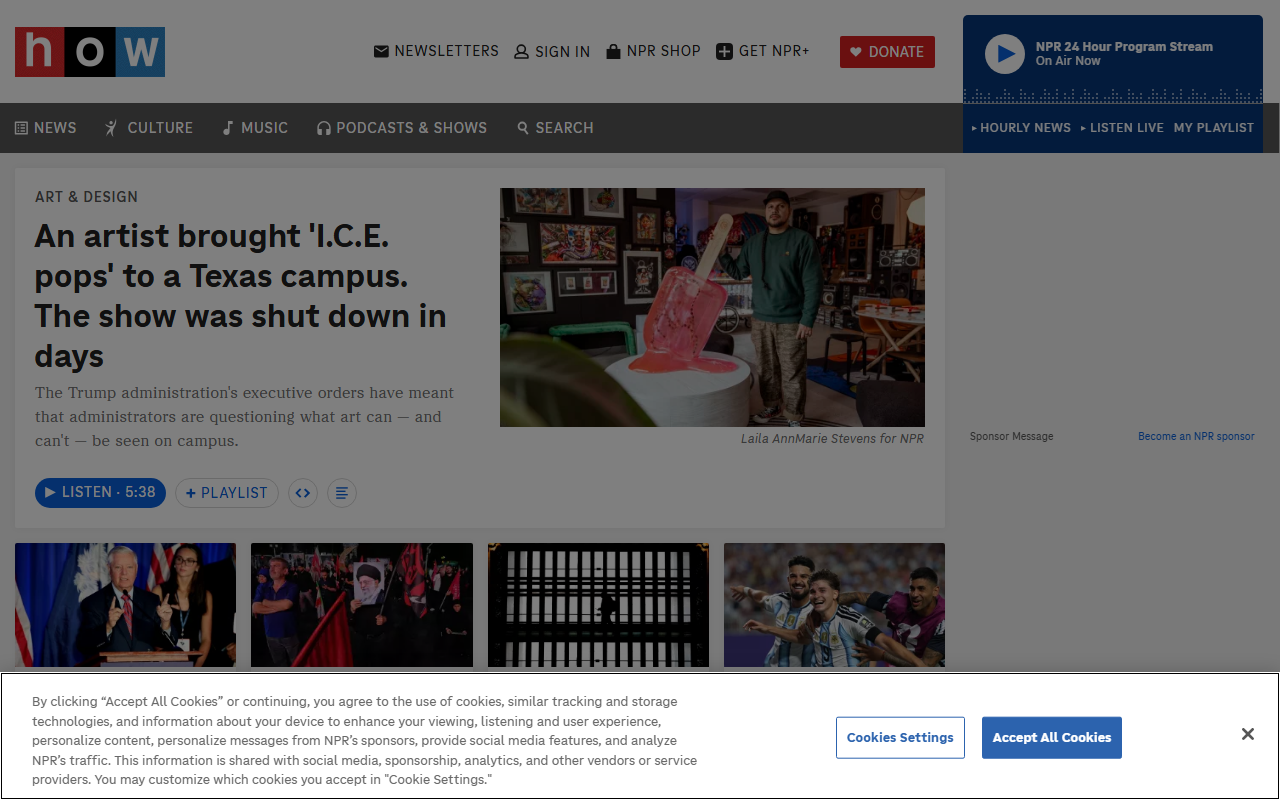1280x800 pixels.
Task: Play Hourly News
Action: coord(1021,128)
